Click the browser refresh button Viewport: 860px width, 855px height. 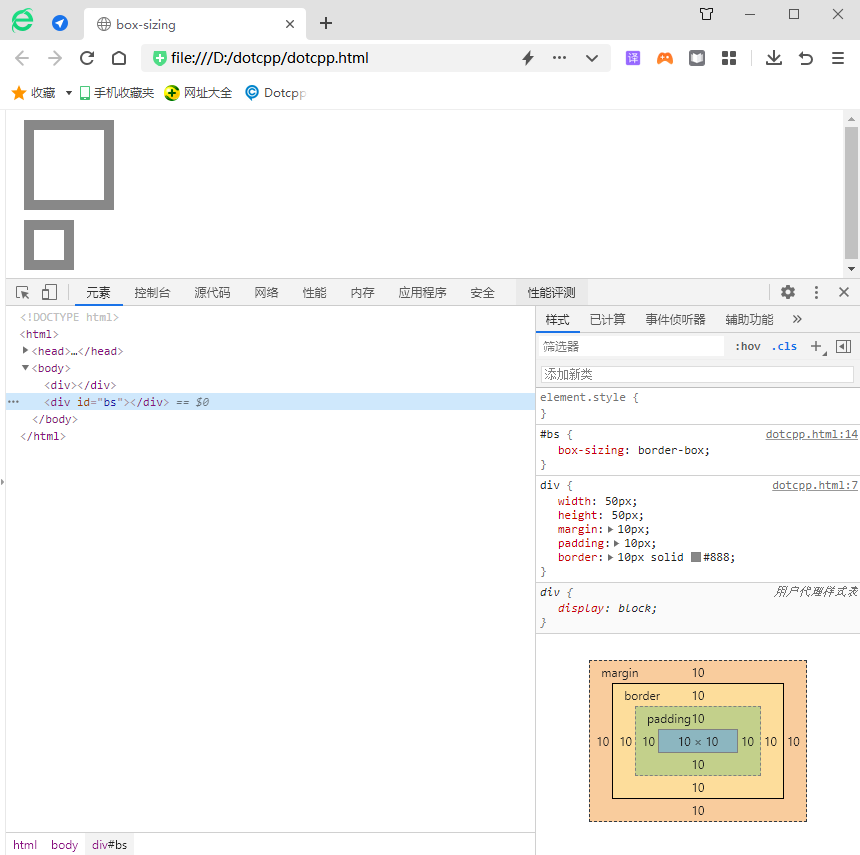tap(87, 58)
